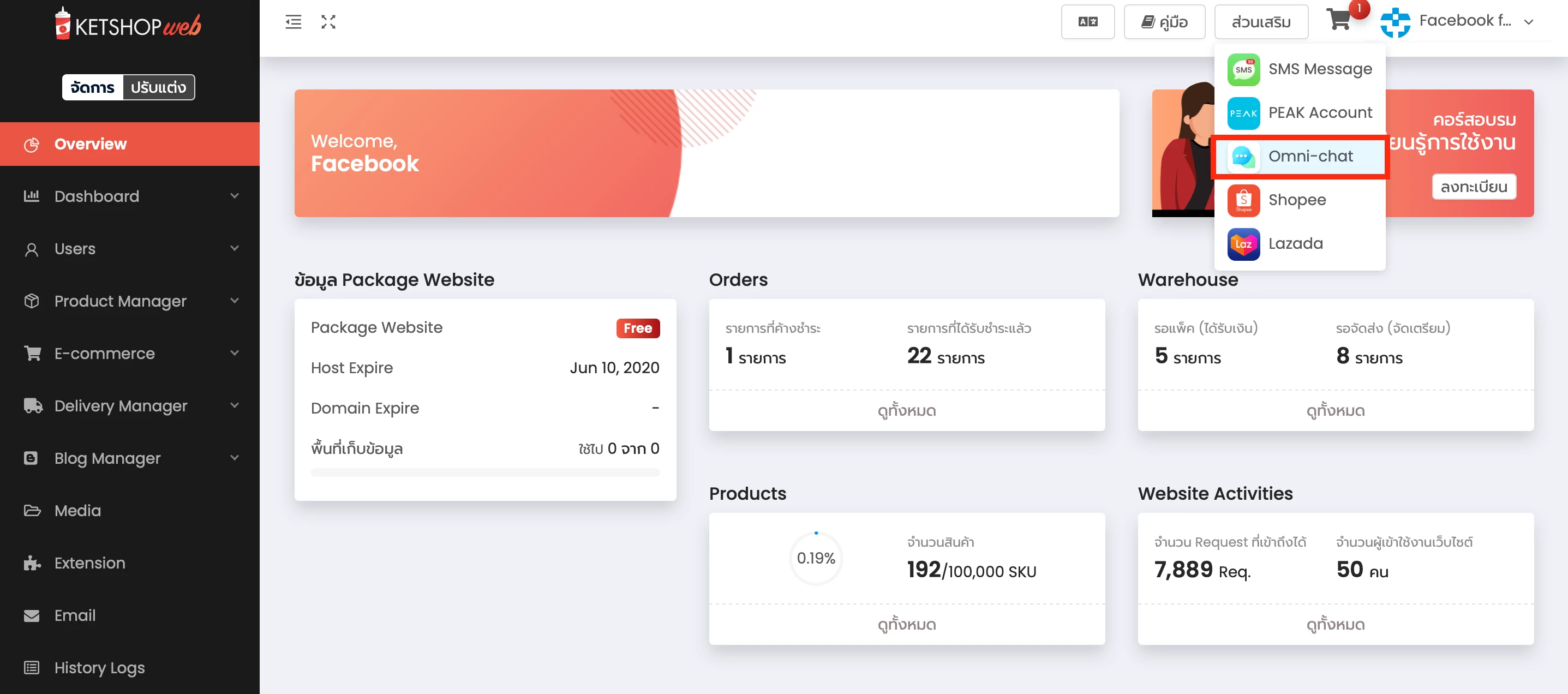Image resolution: width=1568 pixels, height=694 pixels.
Task: Click the Delivery Manager truck icon
Action: (33, 405)
